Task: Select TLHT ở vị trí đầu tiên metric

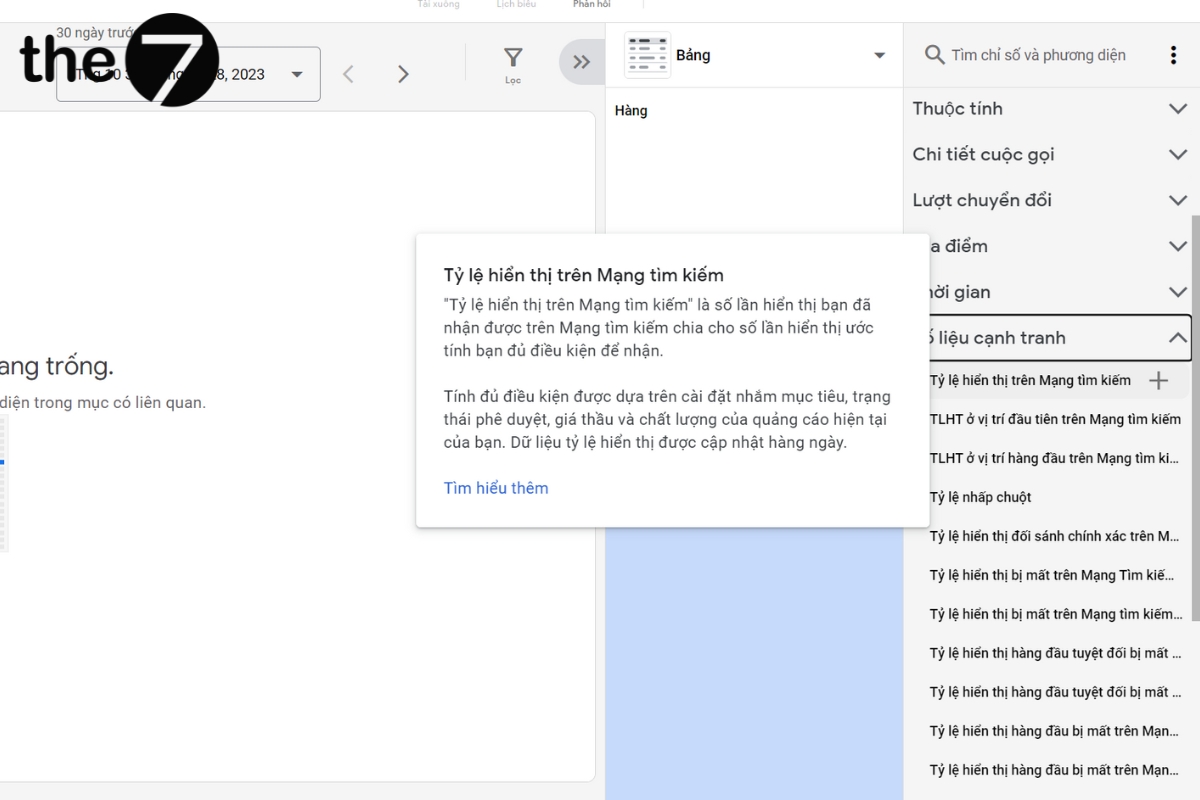Action: tap(1054, 419)
